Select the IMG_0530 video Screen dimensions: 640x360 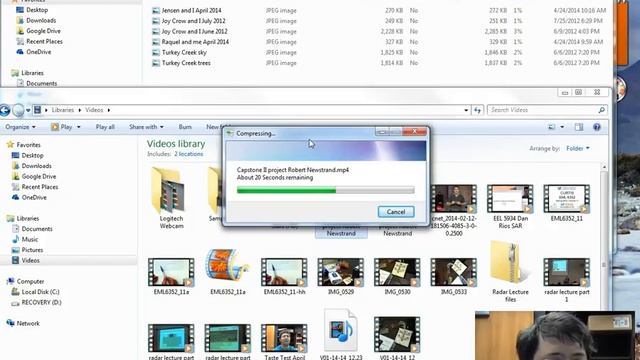[397, 272]
